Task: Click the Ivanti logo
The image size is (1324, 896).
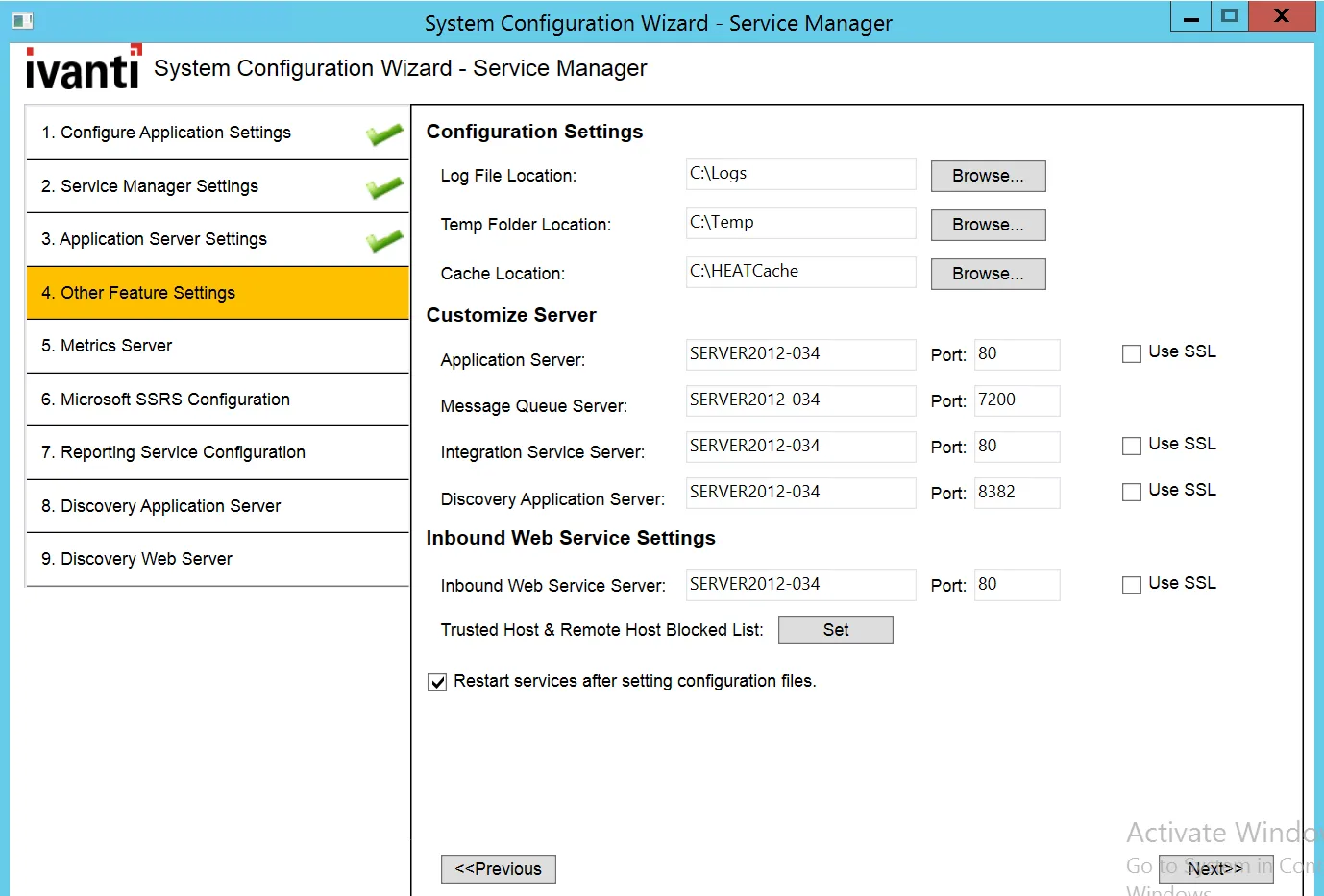Action: point(84,67)
